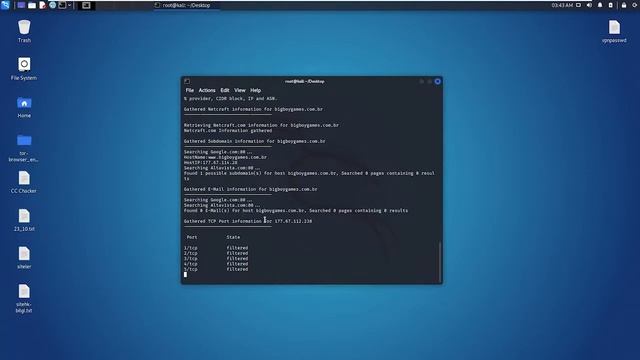Open the terminal Help menu
The height and width of the screenshot is (360, 640).
256,90
